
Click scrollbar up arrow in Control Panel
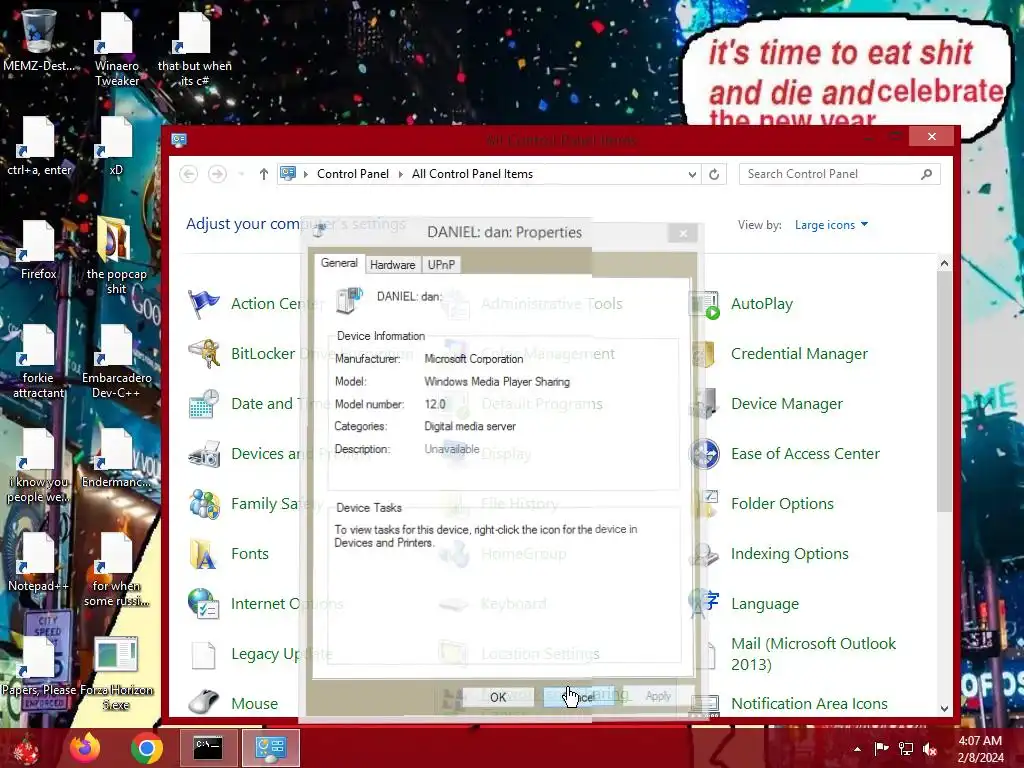944,263
